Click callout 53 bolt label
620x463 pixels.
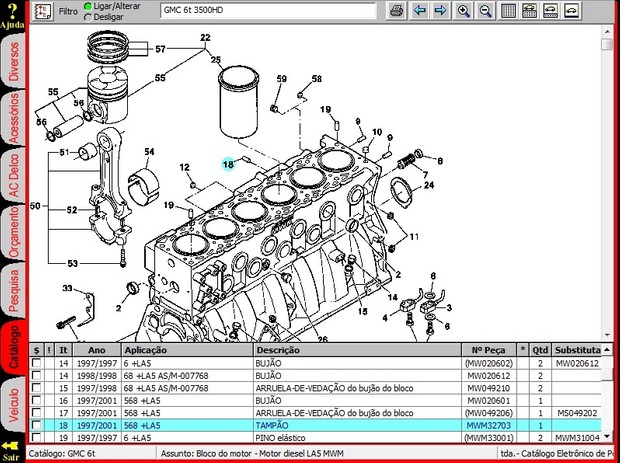[x=72, y=263]
